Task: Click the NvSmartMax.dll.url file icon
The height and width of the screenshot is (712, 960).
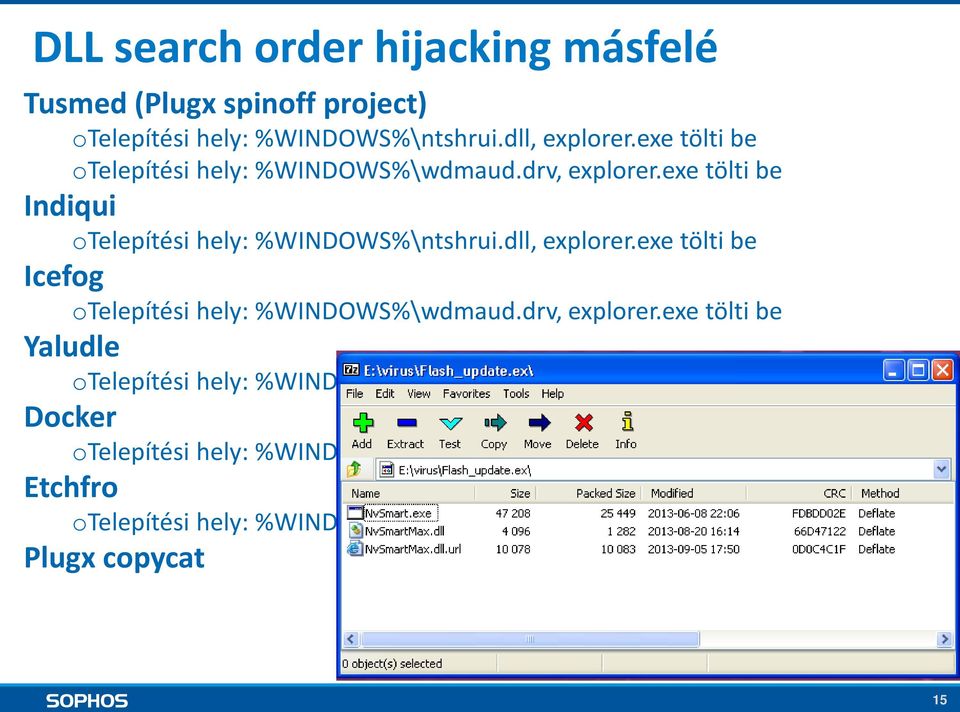Action: point(355,549)
